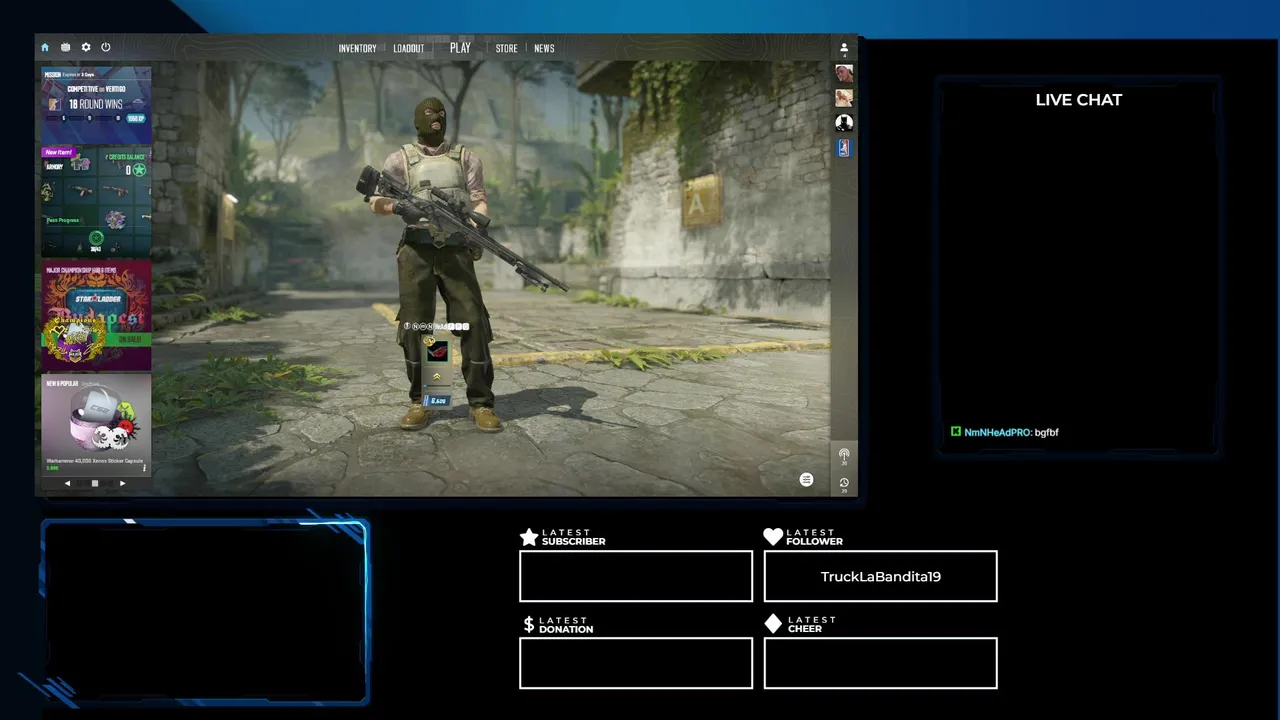Go to the Home icon in CS2 menu

tap(44, 47)
